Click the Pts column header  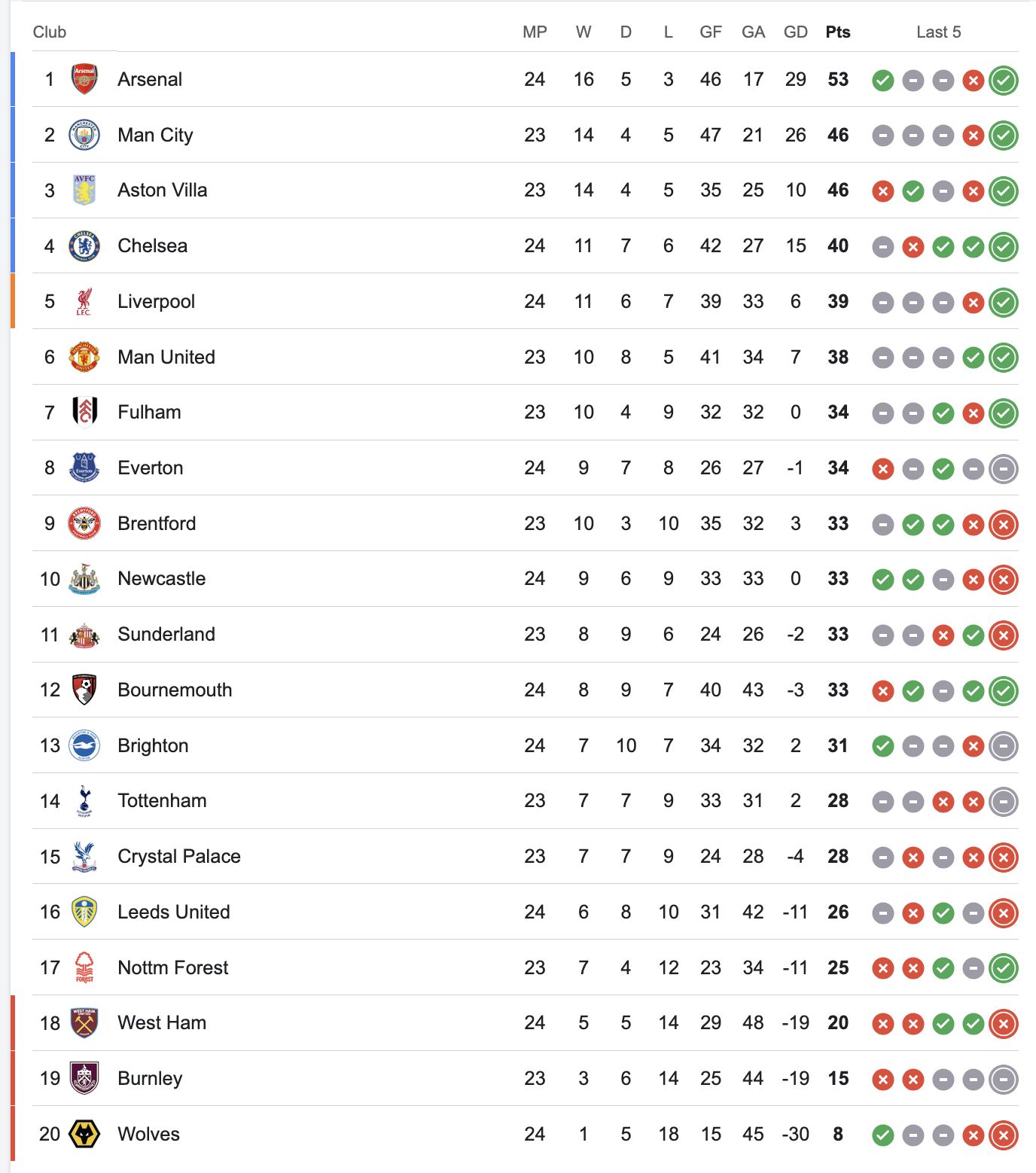click(837, 32)
